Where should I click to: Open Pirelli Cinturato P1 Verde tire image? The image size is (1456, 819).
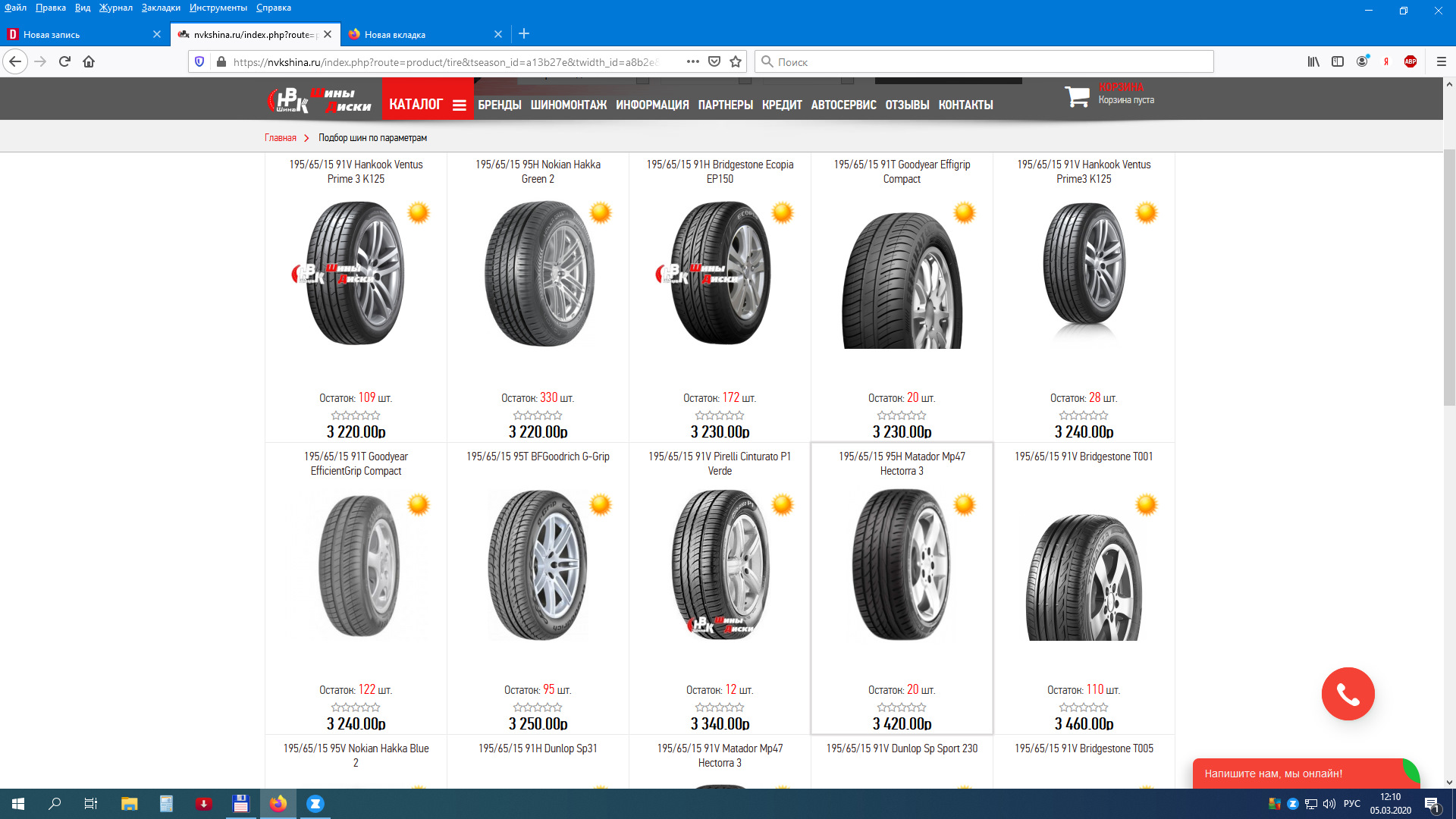(x=720, y=566)
